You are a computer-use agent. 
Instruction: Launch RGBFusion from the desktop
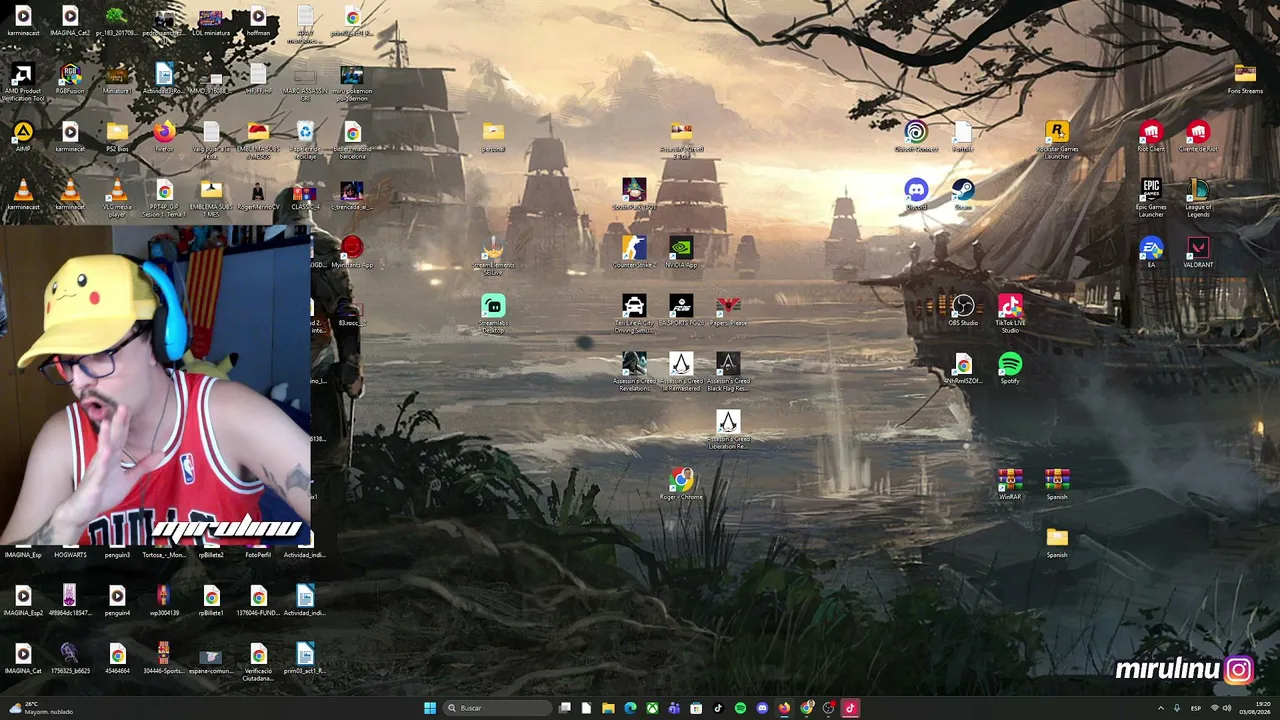(70, 80)
